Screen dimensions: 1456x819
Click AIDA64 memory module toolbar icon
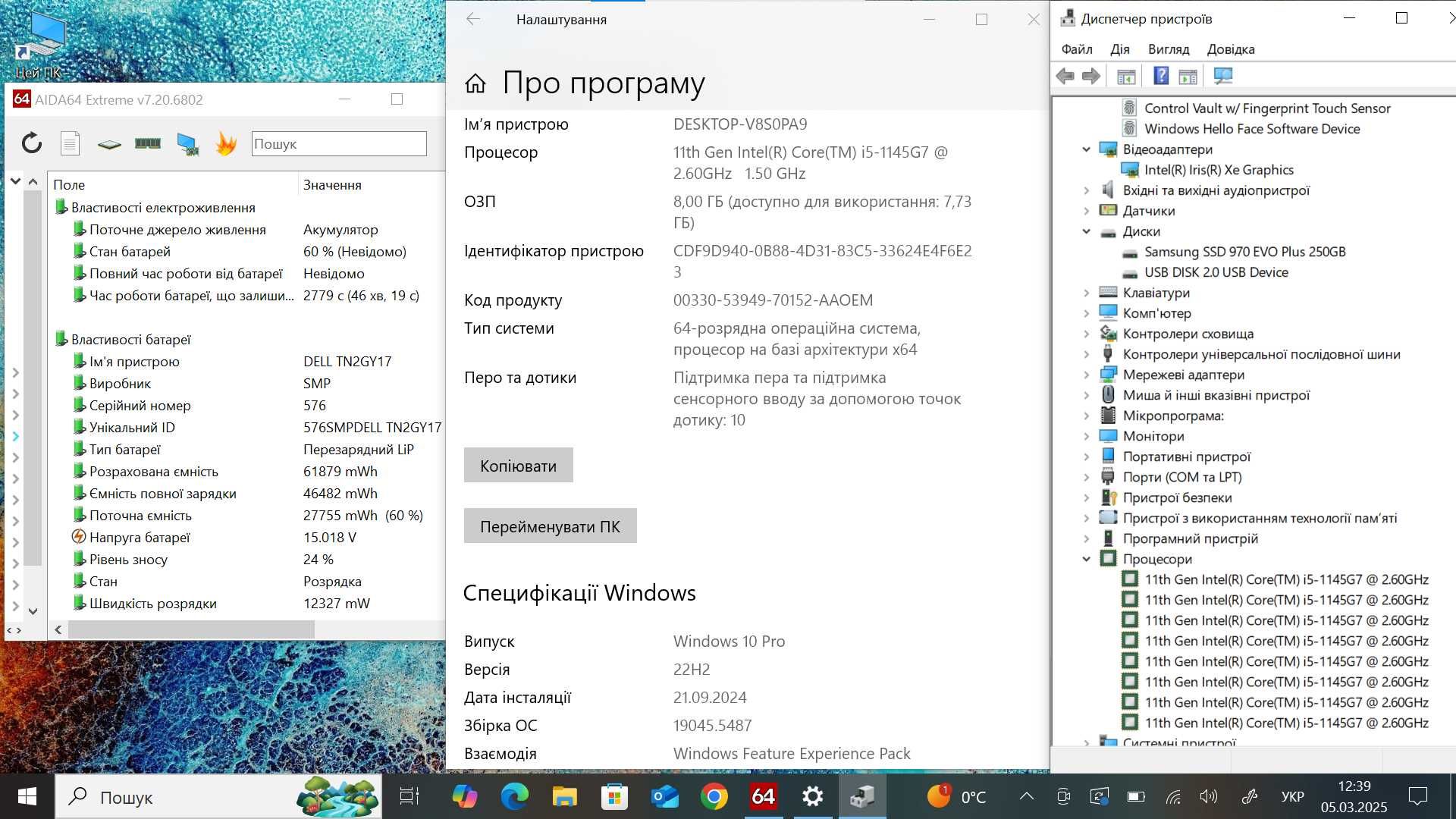148,143
